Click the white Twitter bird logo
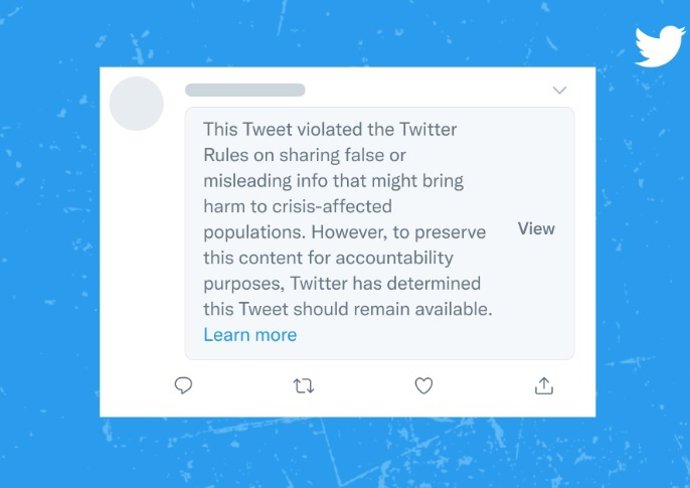This screenshot has height=488, width=690. (x=659, y=47)
